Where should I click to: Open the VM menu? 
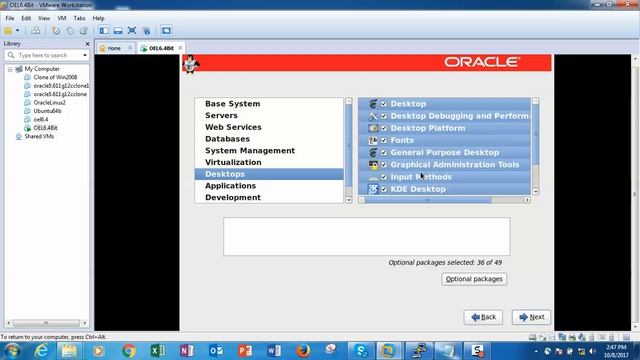tap(62, 18)
